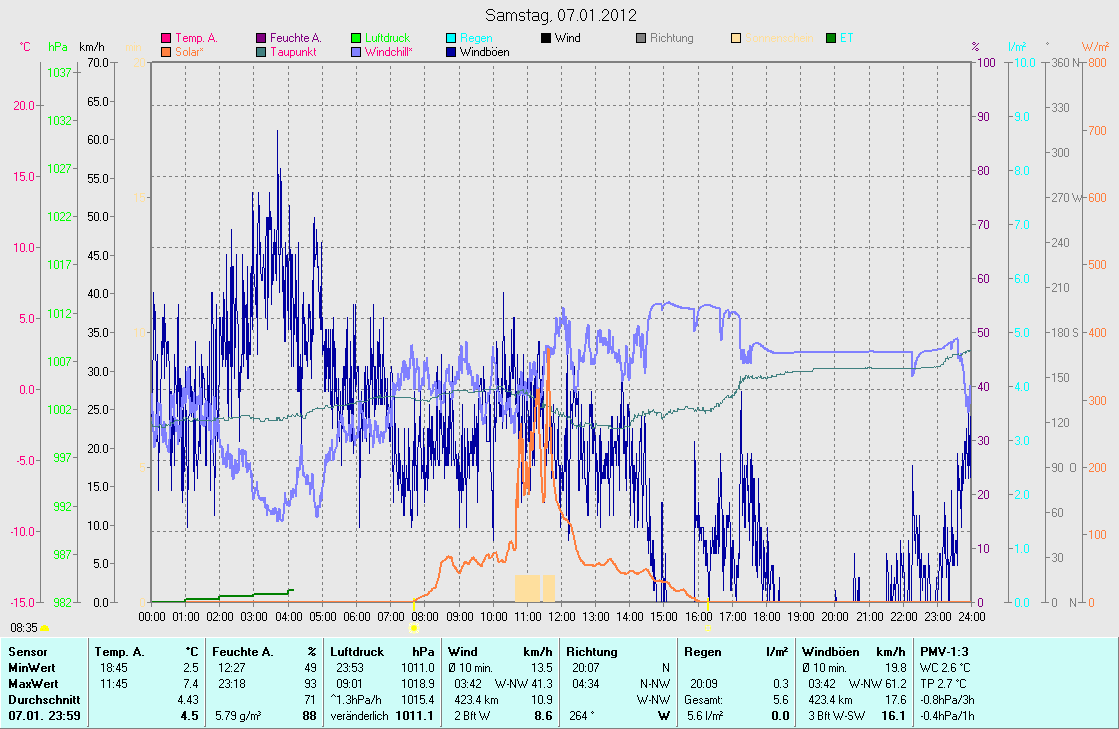Viewport: 1119px width, 729px height.
Task: Click the 'W/m²' axis unit label
Action: point(1095,47)
